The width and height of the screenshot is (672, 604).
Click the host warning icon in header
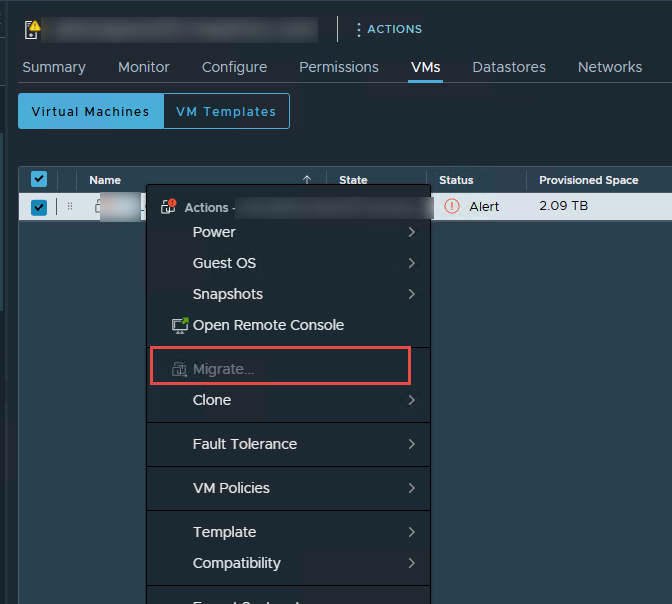point(32,29)
